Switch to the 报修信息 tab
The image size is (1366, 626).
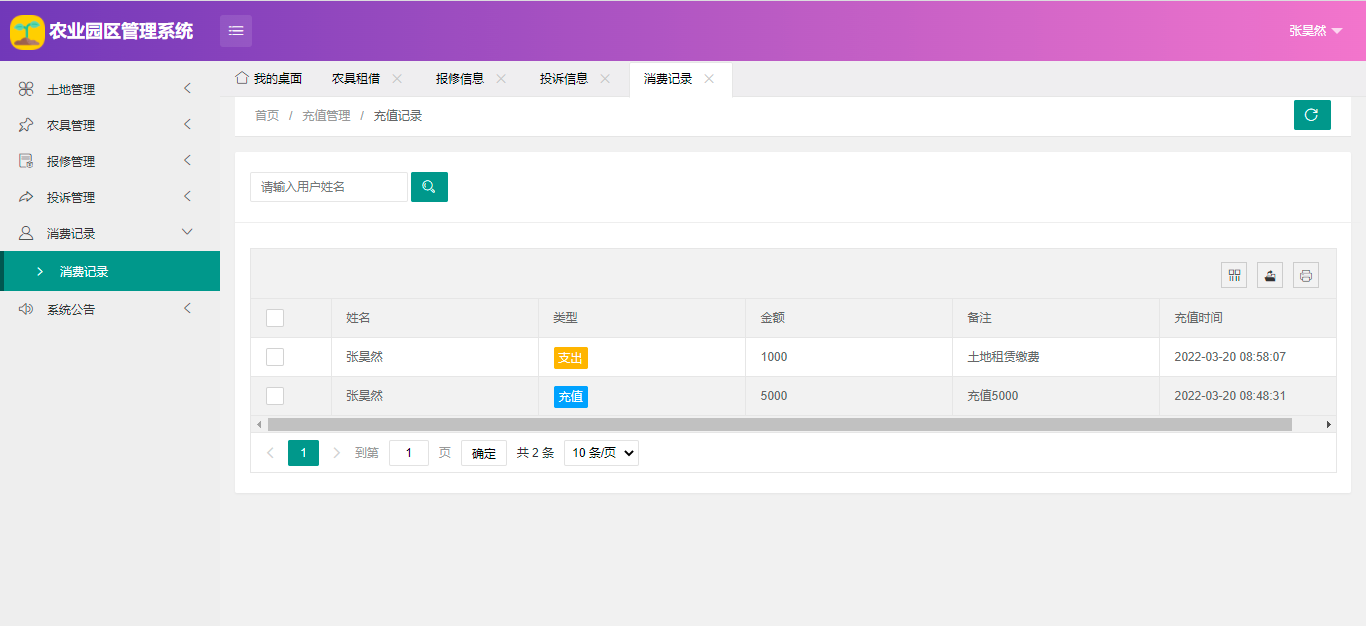tap(460, 79)
